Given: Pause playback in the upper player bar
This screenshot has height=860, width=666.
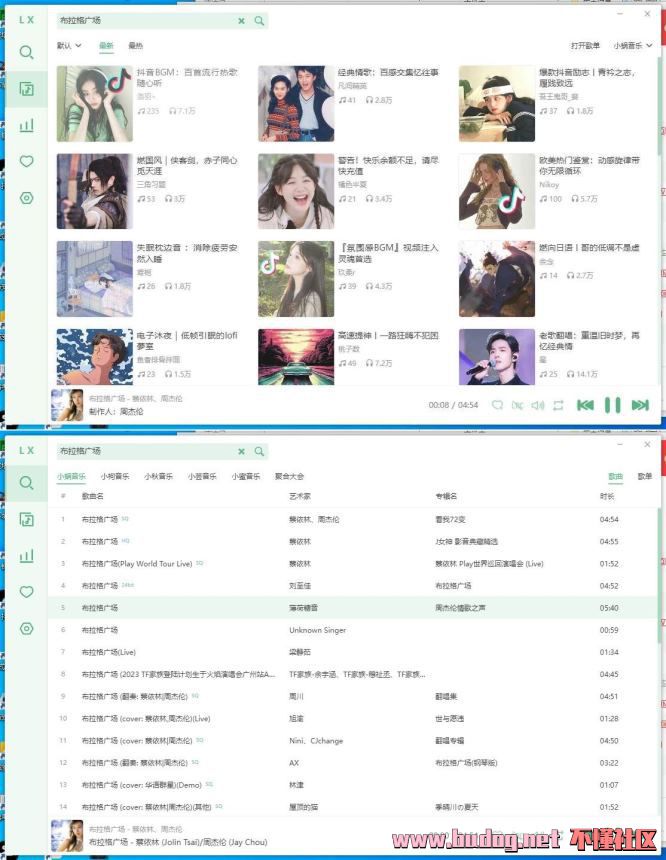Looking at the screenshot, I should click(612, 405).
